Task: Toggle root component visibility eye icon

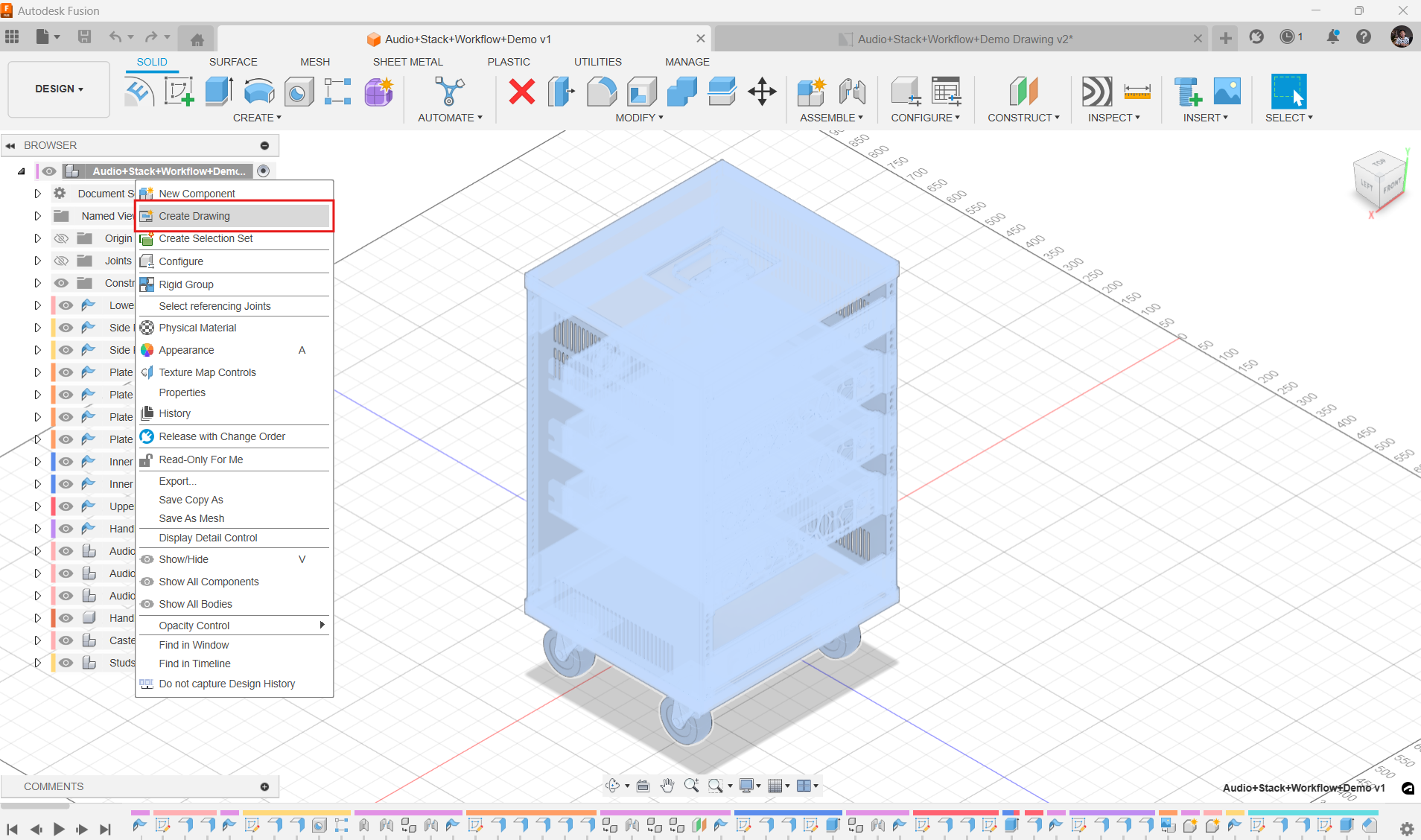Action: (x=49, y=171)
